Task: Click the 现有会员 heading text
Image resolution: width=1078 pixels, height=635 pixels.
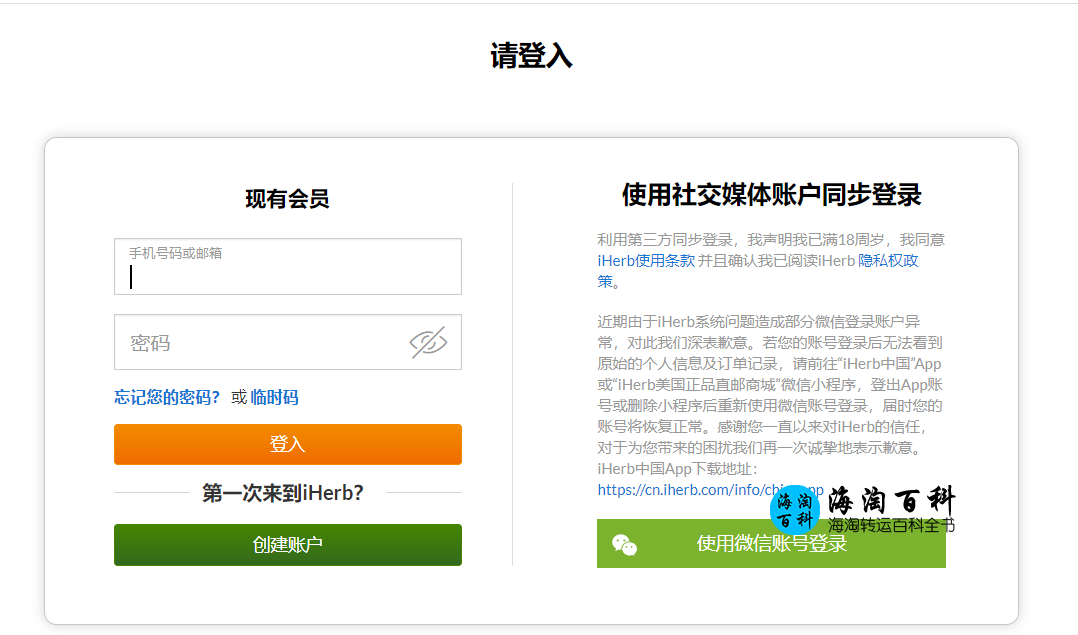Action: coord(287,199)
